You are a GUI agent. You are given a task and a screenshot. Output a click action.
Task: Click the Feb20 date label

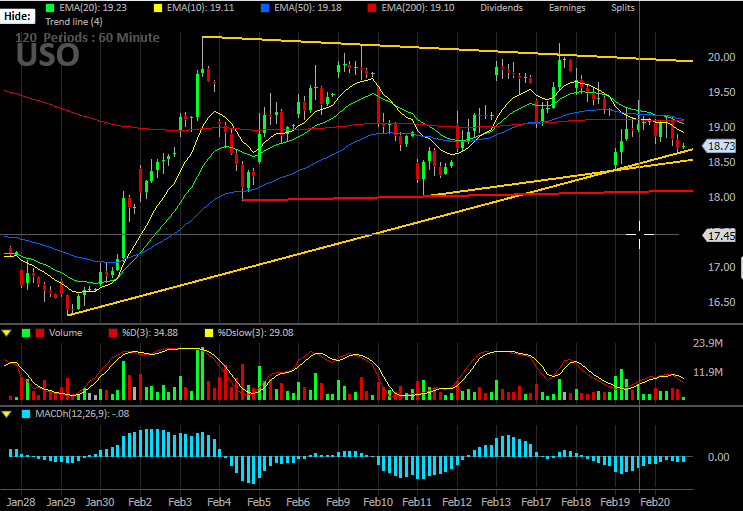click(x=655, y=502)
